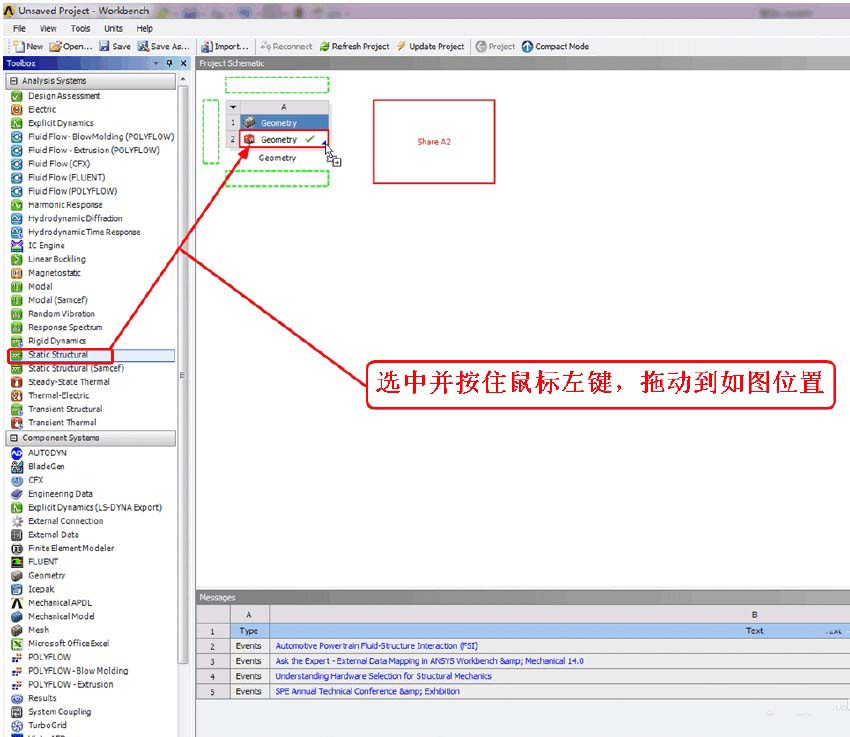Click the Import toolbar button

point(224,47)
